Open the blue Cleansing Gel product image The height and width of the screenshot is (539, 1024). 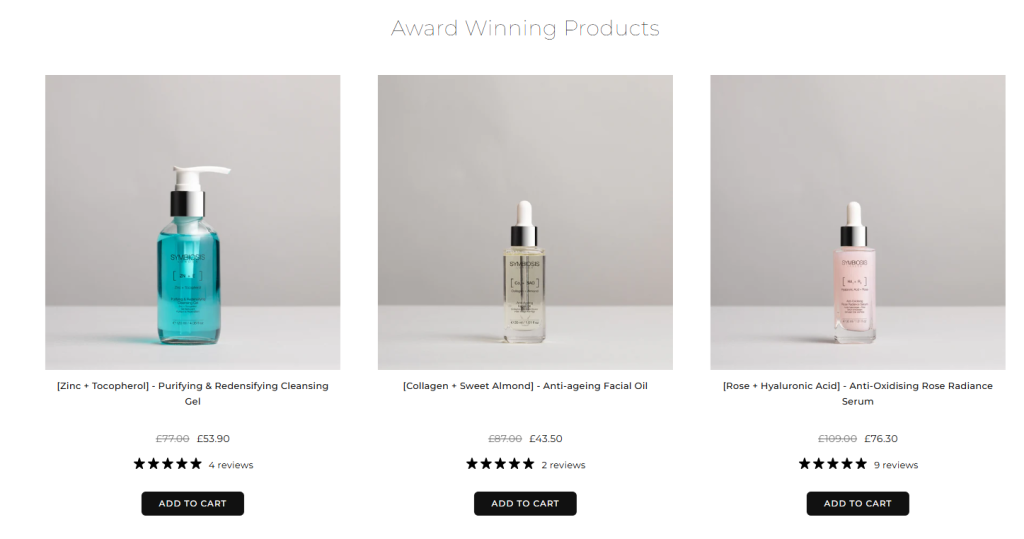pyautogui.click(x=193, y=222)
